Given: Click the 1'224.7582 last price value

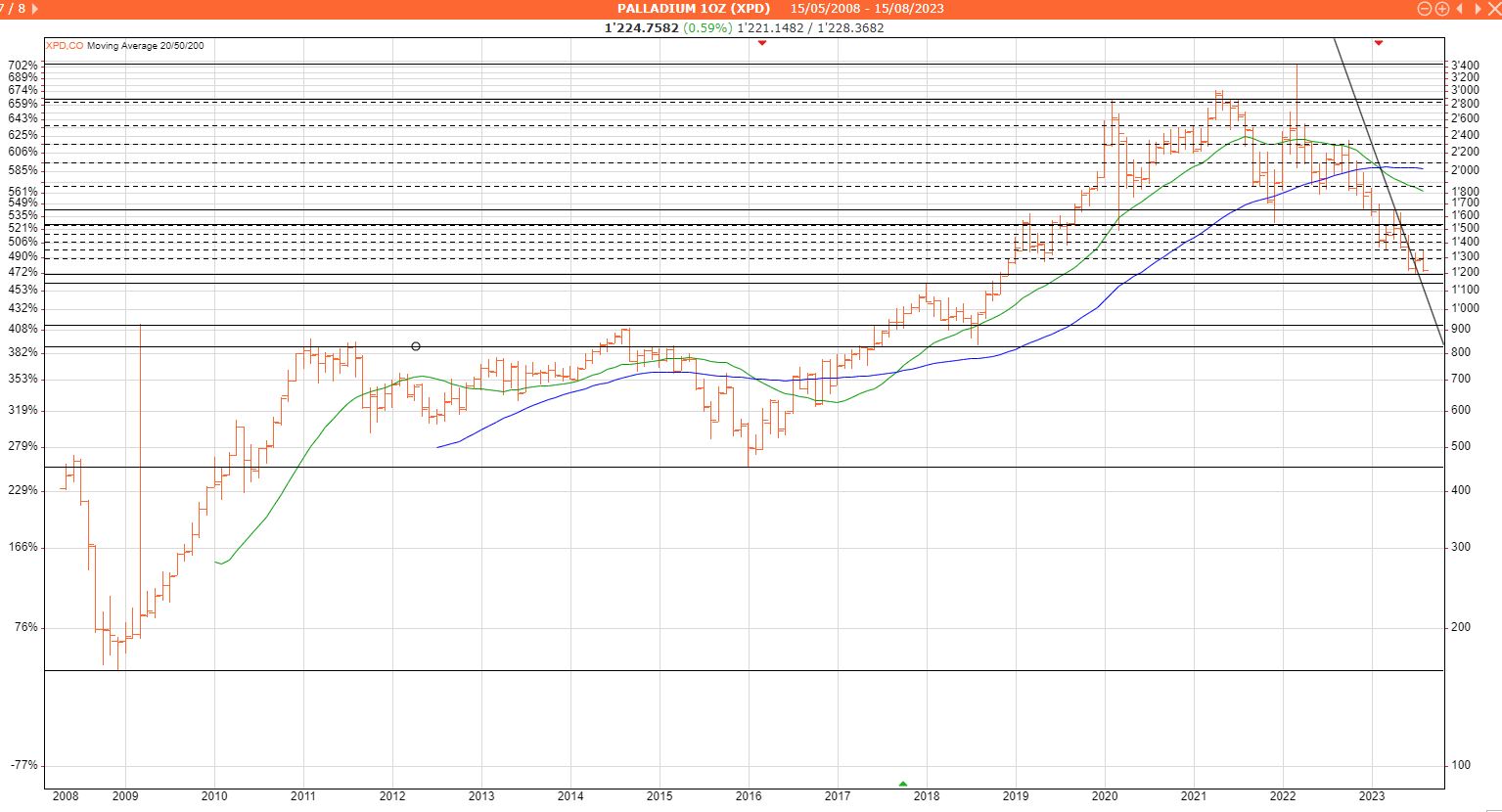Looking at the screenshot, I should coord(641,28).
